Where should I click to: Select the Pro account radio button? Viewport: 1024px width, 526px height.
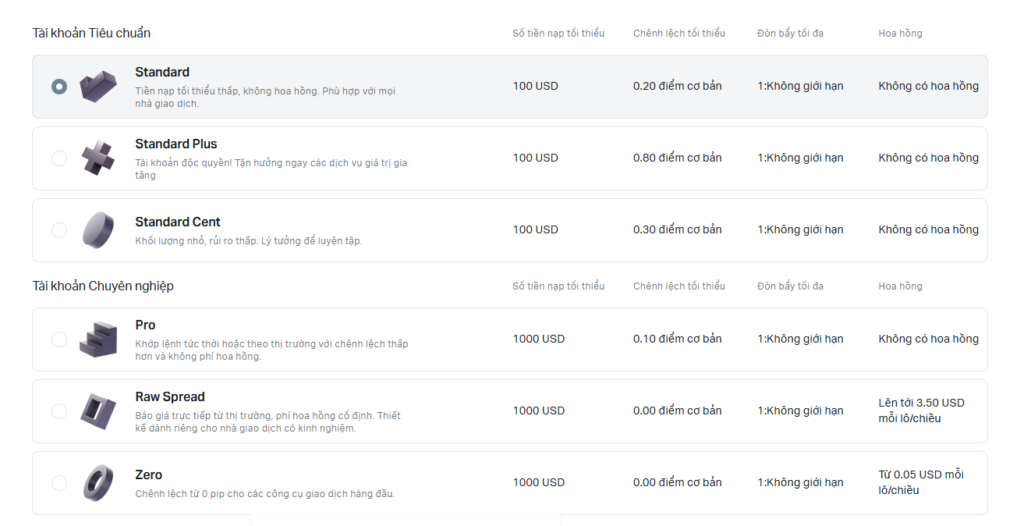(59, 339)
